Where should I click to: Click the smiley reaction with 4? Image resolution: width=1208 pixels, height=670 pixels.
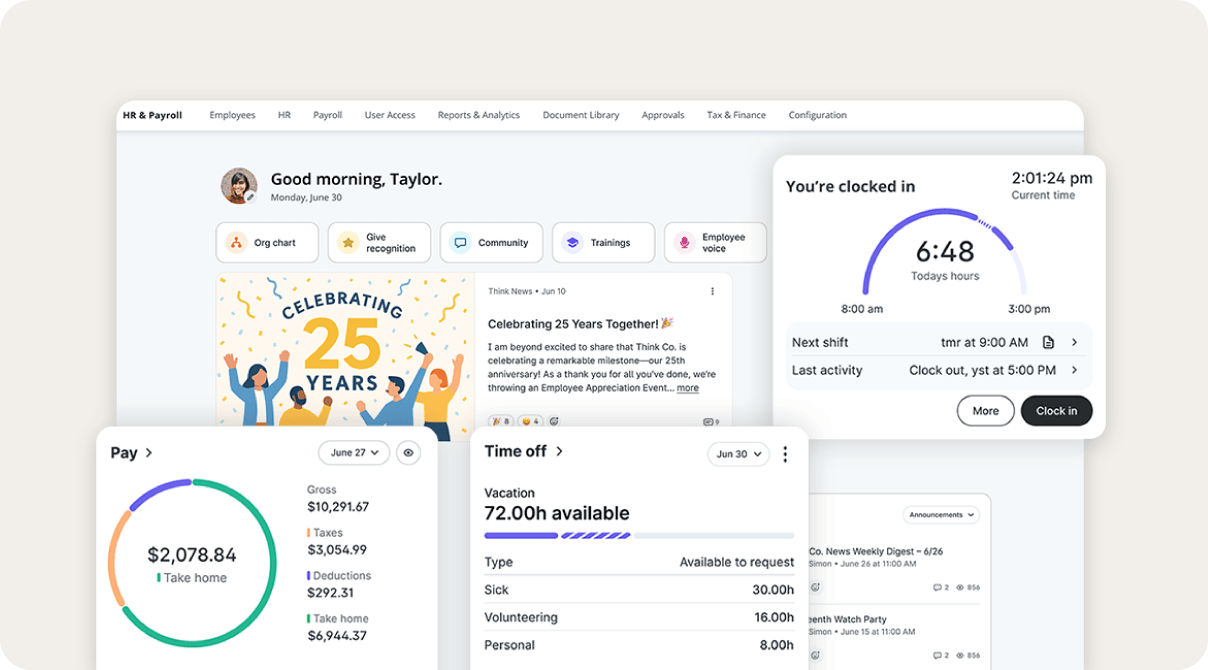530,421
